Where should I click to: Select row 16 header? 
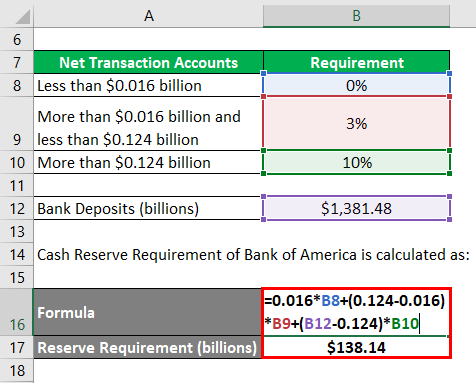[17, 312]
